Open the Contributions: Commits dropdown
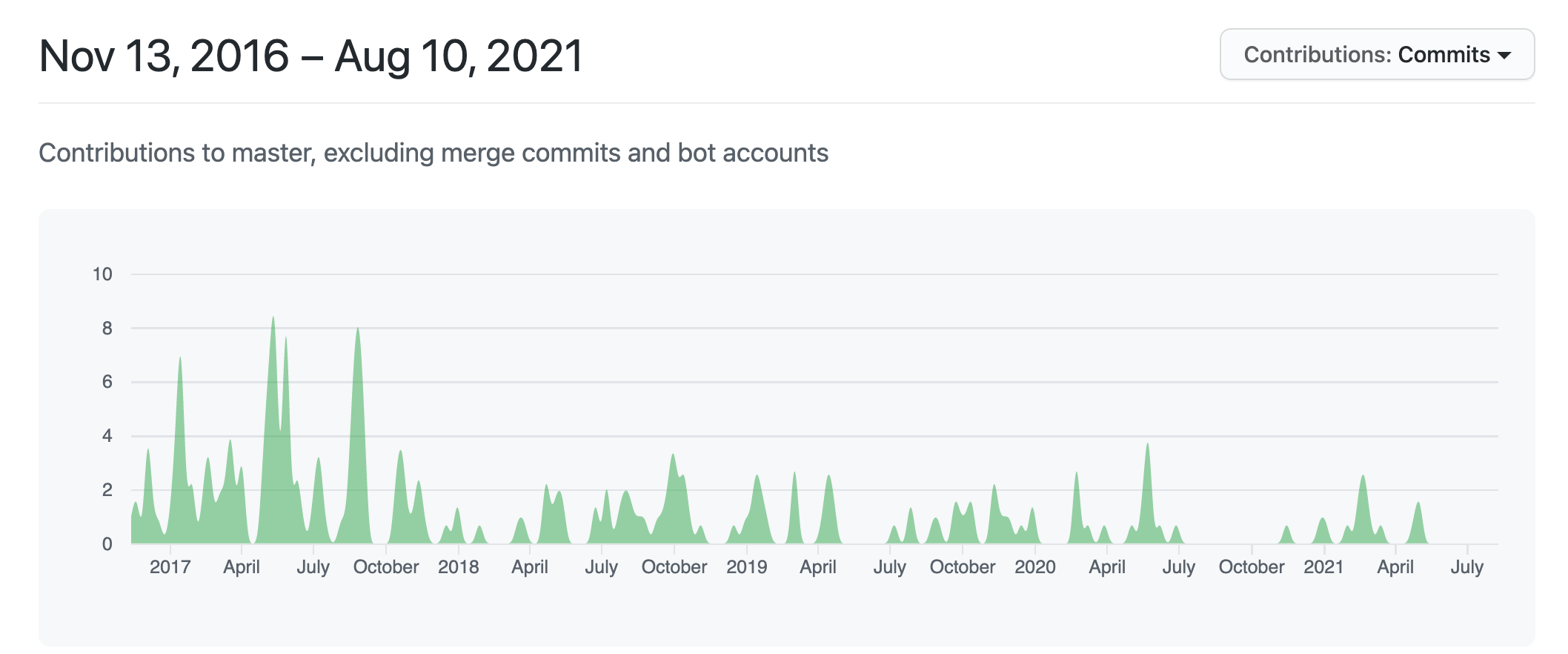 1377,54
